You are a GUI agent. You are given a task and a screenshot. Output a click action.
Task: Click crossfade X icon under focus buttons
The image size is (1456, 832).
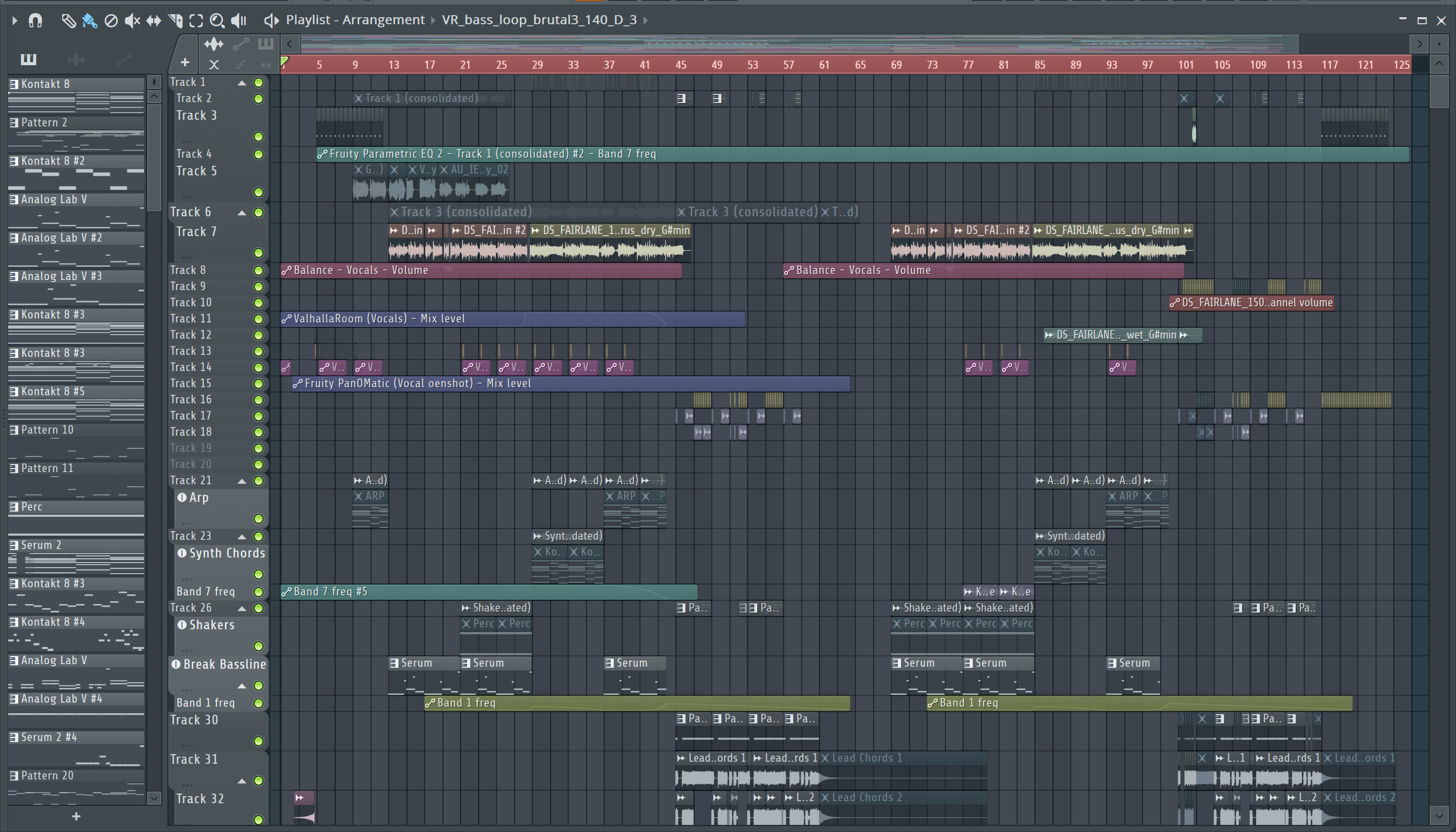(214, 65)
